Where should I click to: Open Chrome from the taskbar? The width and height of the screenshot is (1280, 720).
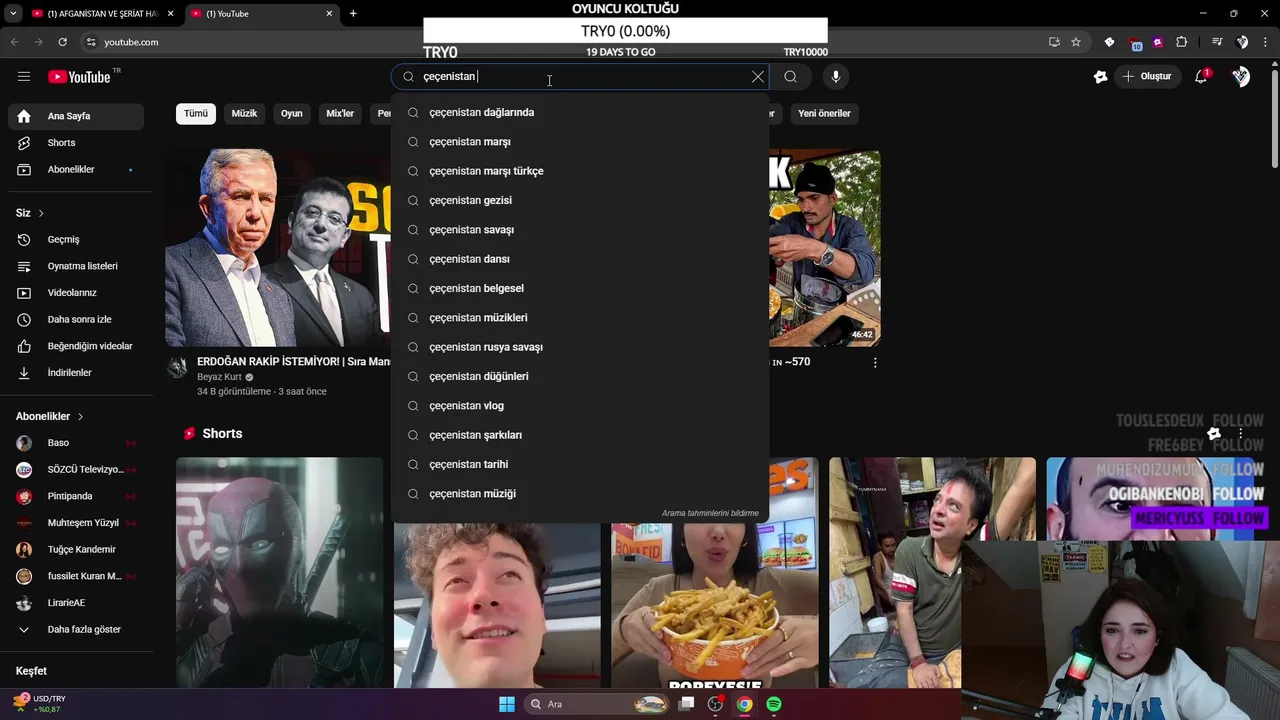click(x=744, y=704)
